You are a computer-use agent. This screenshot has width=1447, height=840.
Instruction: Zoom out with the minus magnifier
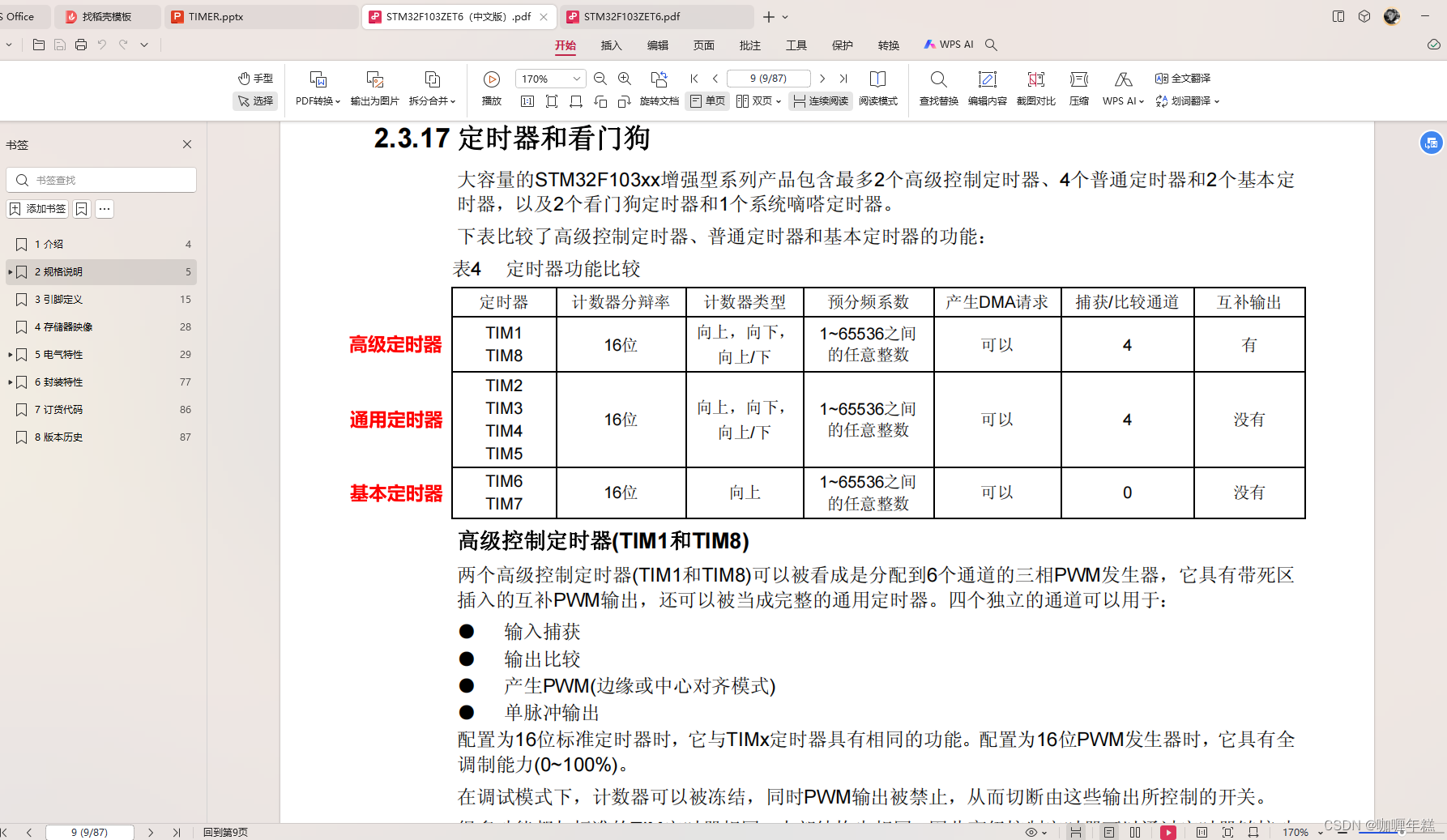point(600,79)
